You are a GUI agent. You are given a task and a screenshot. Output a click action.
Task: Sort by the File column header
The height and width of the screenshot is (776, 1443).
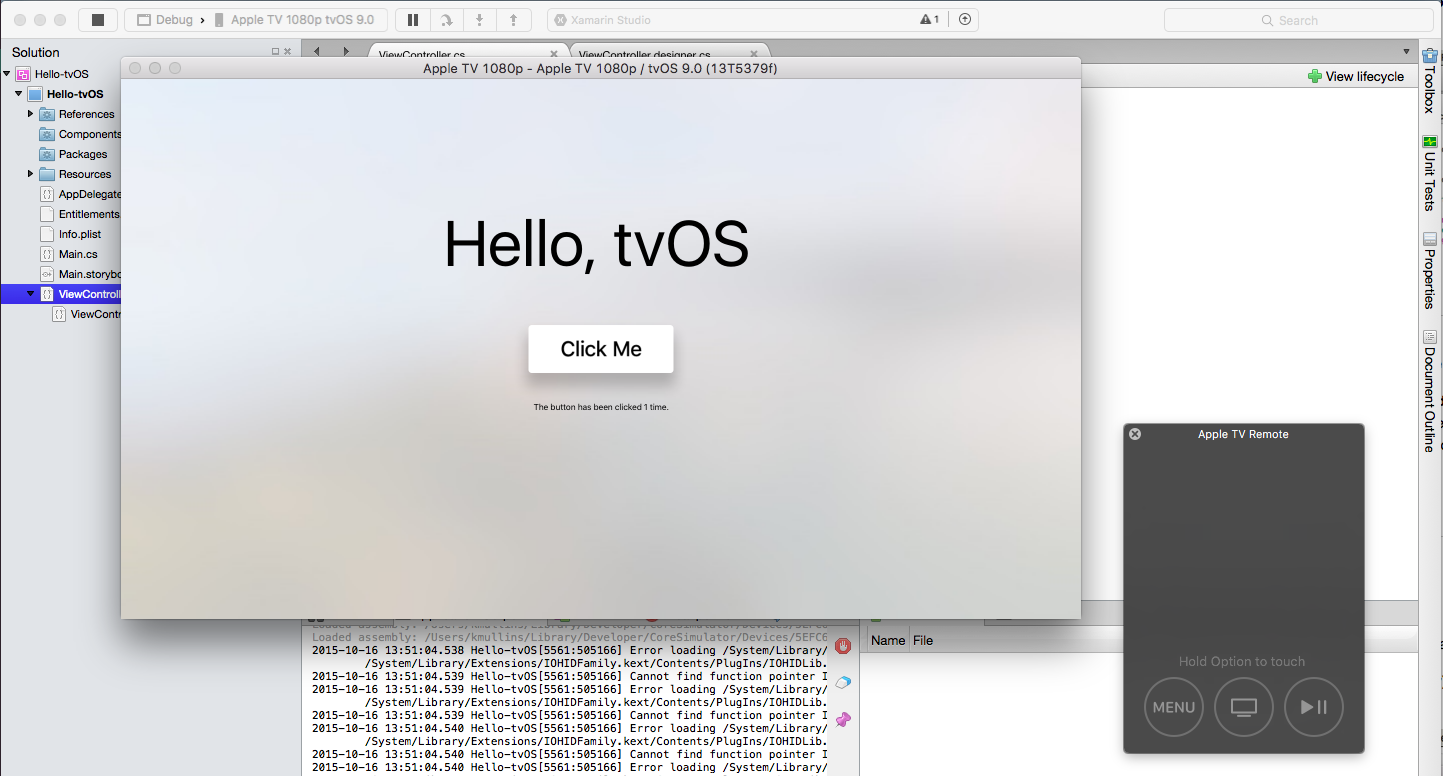[x=923, y=640]
